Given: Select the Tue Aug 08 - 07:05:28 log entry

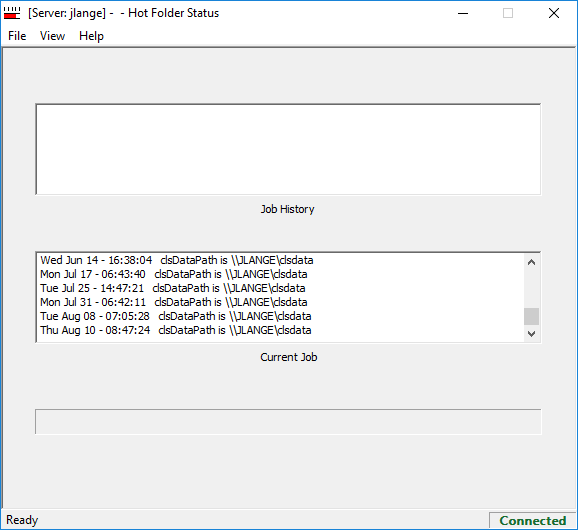Looking at the screenshot, I should pyautogui.click(x=175, y=316).
